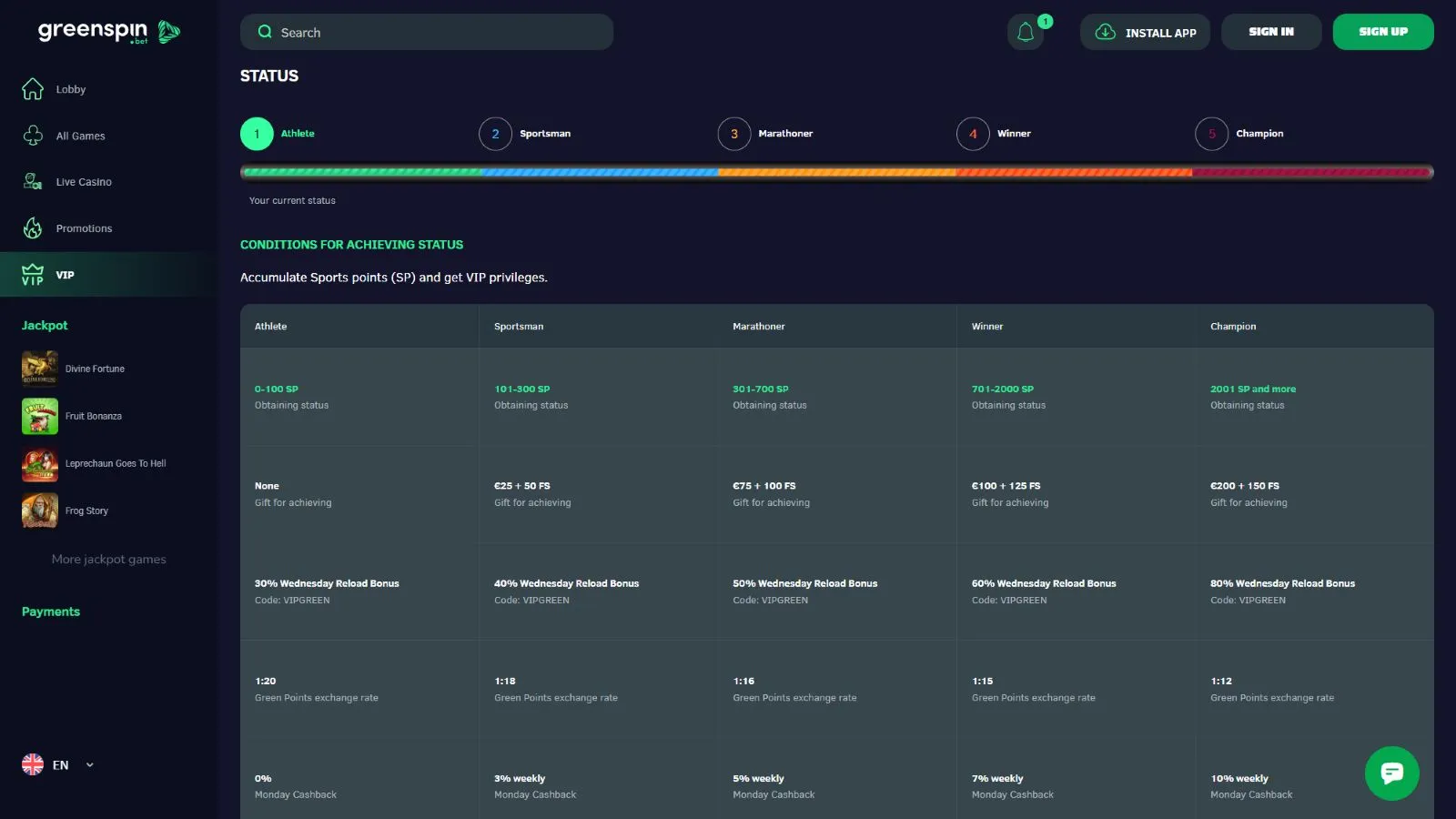Image resolution: width=1456 pixels, height=819 pixels.
Task: Select the VIP crown icon
Action: (33, 275)
